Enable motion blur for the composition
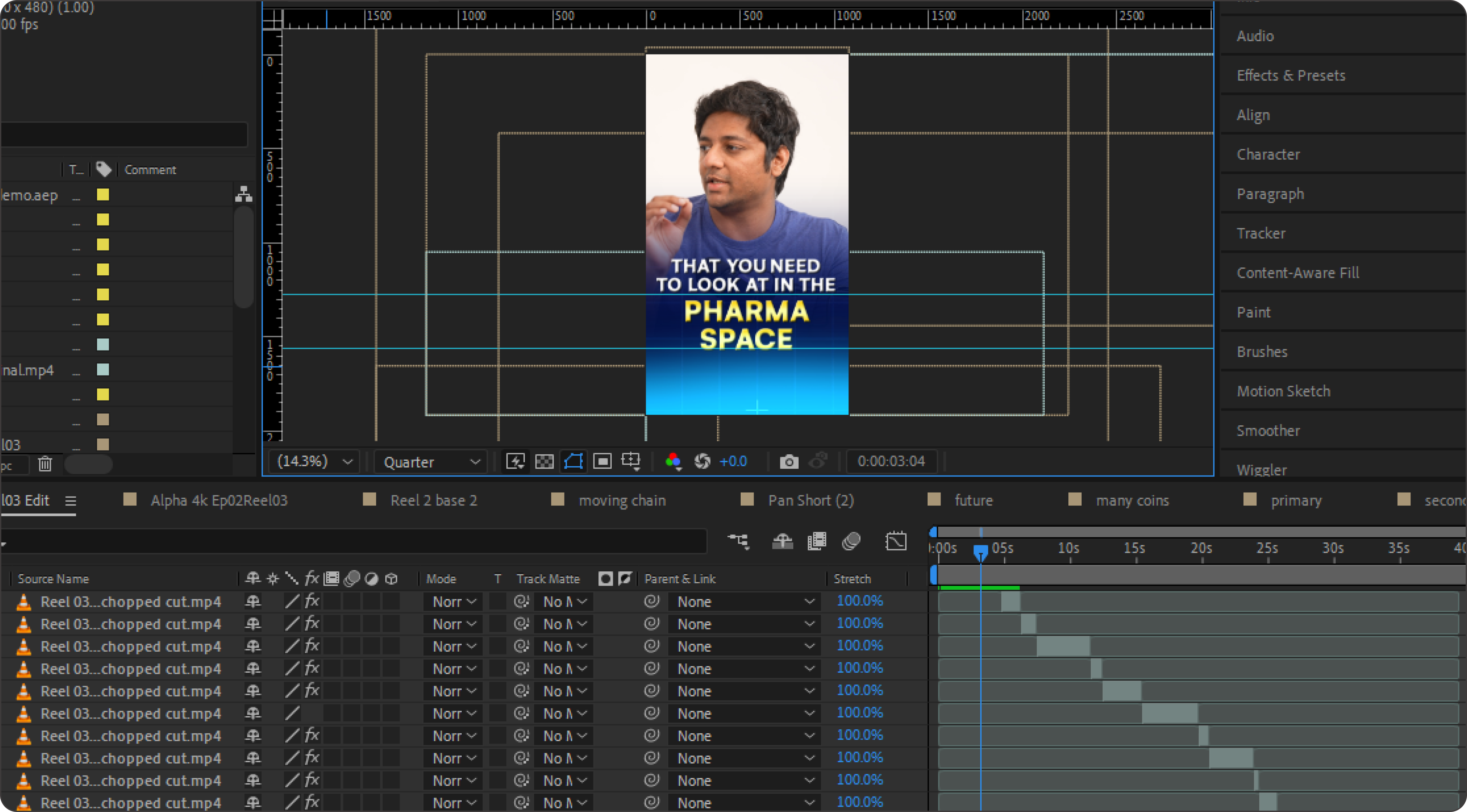Viewport: 1467px width, 812px height. pyautogui.click(x=851, y=541)
